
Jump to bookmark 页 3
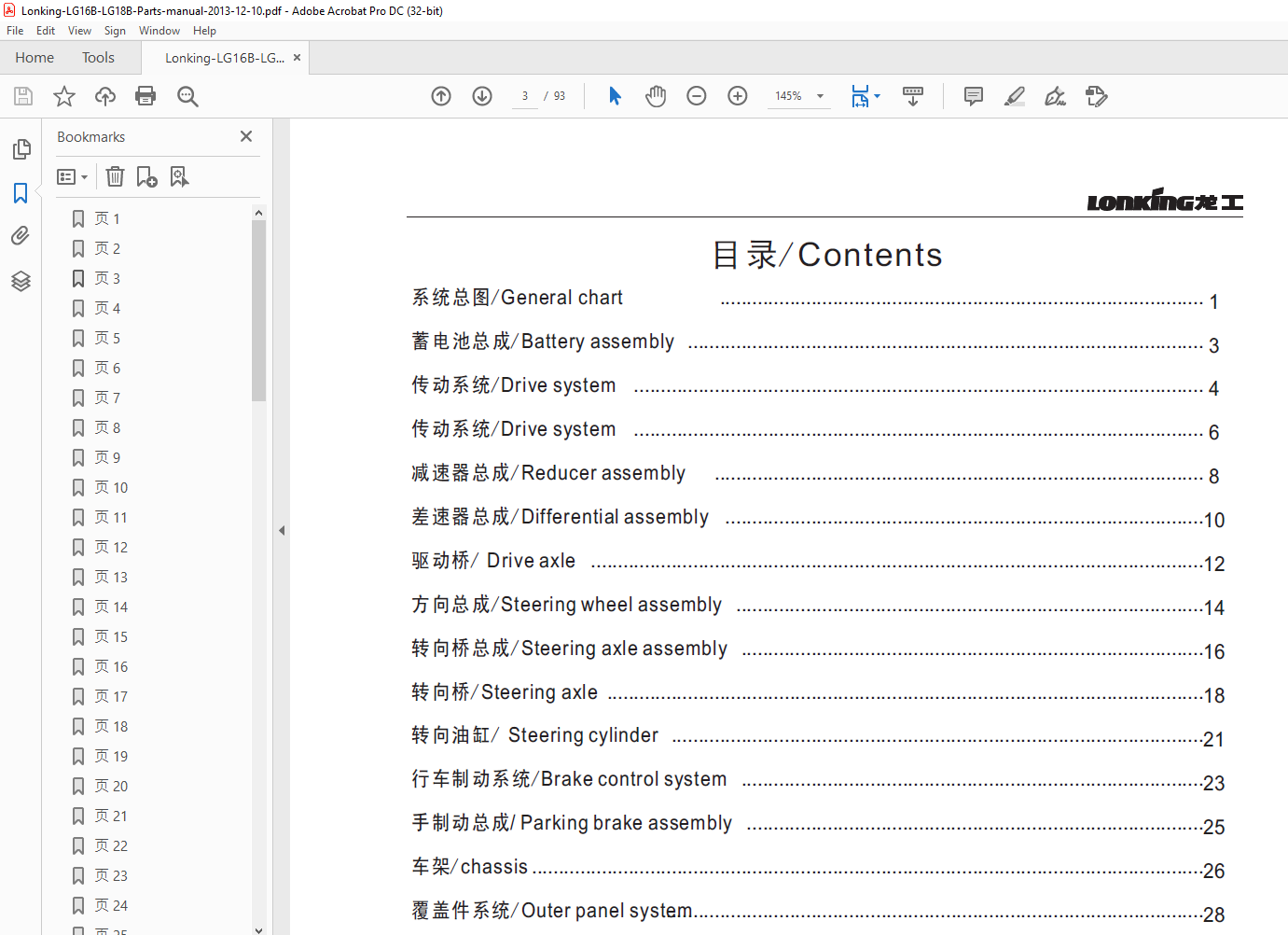107,278
